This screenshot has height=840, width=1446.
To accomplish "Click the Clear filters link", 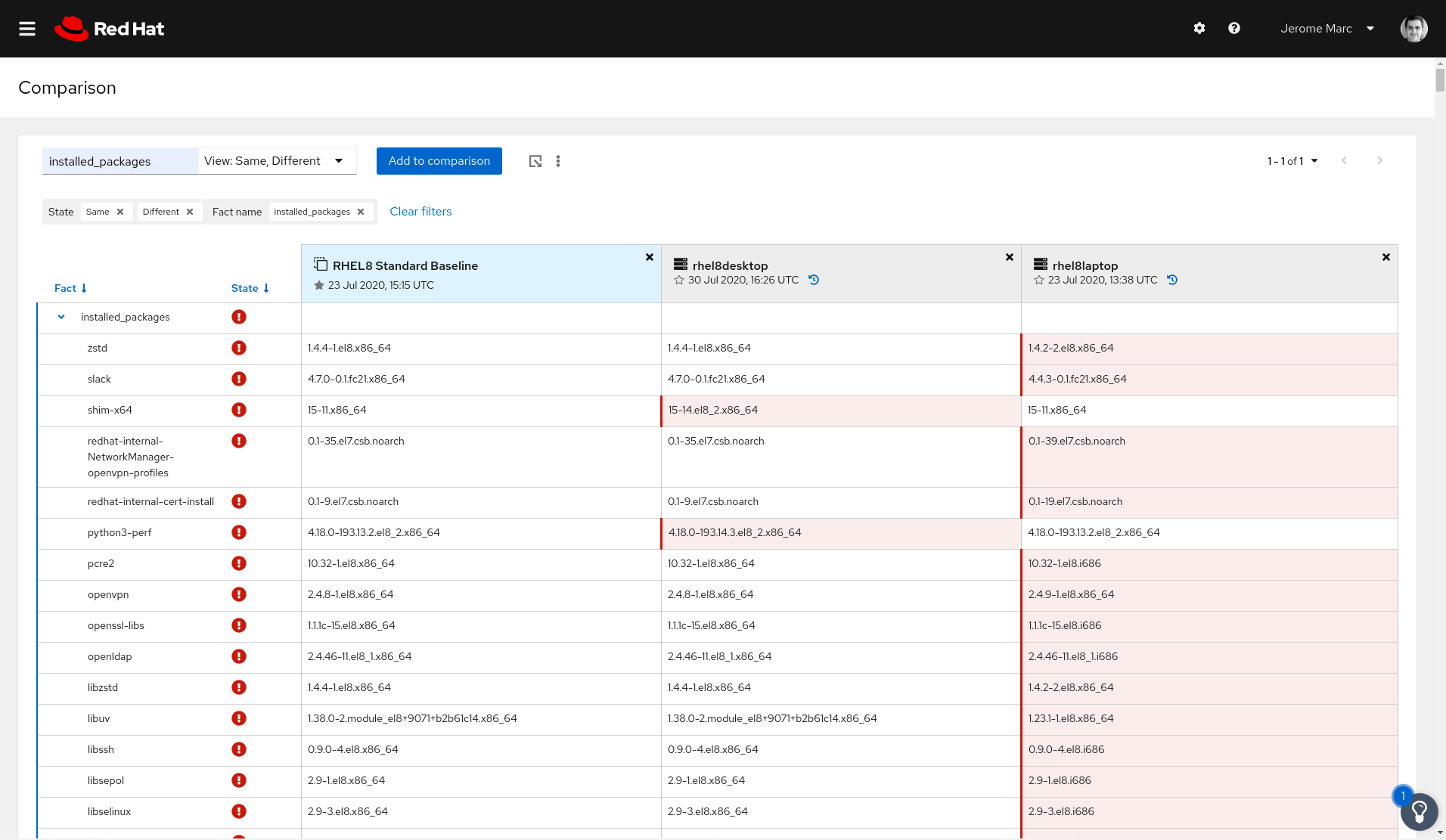I will coord(420,212).
